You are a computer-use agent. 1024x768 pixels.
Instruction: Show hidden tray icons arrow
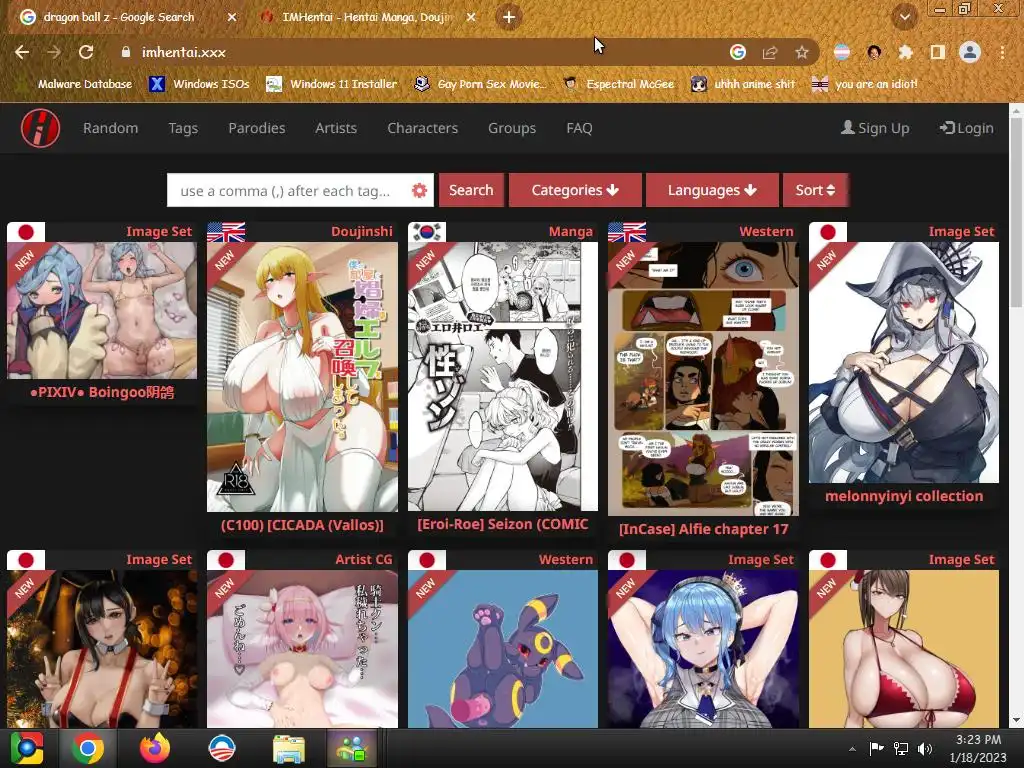tap(852, 749)
